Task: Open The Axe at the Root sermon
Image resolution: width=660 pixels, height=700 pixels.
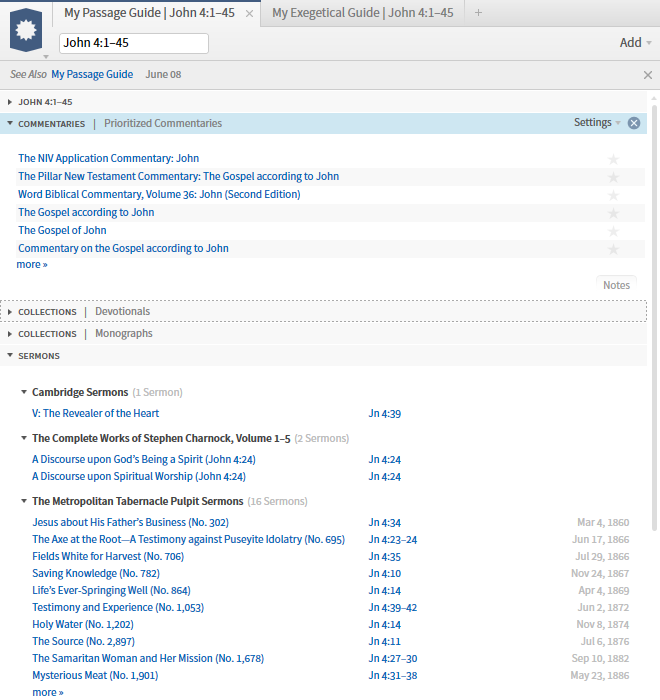Action: 188,539
